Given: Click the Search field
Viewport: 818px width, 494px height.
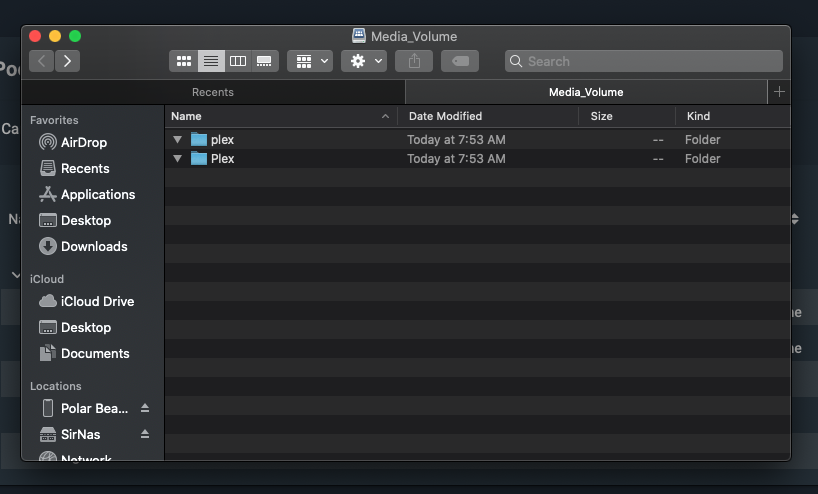Looking at the screenshot, I should [643, 61].
